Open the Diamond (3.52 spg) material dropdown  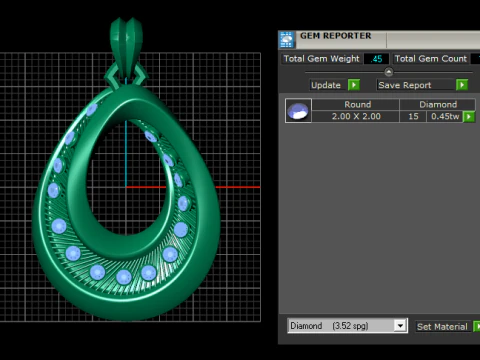coord(400,326)
